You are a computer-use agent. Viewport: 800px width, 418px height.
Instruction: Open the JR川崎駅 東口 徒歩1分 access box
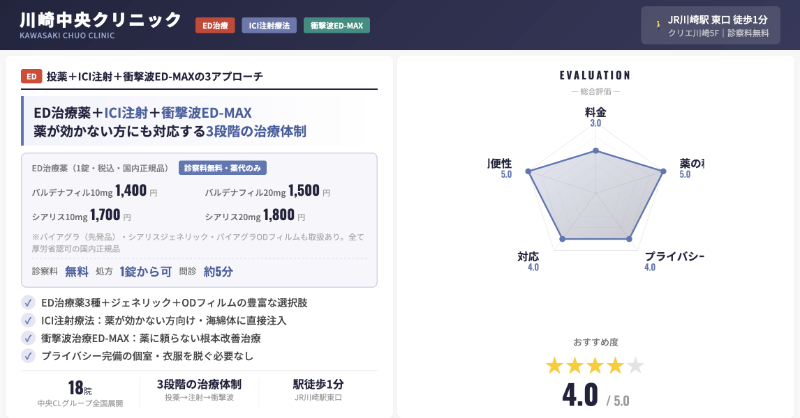pos(710,25)
